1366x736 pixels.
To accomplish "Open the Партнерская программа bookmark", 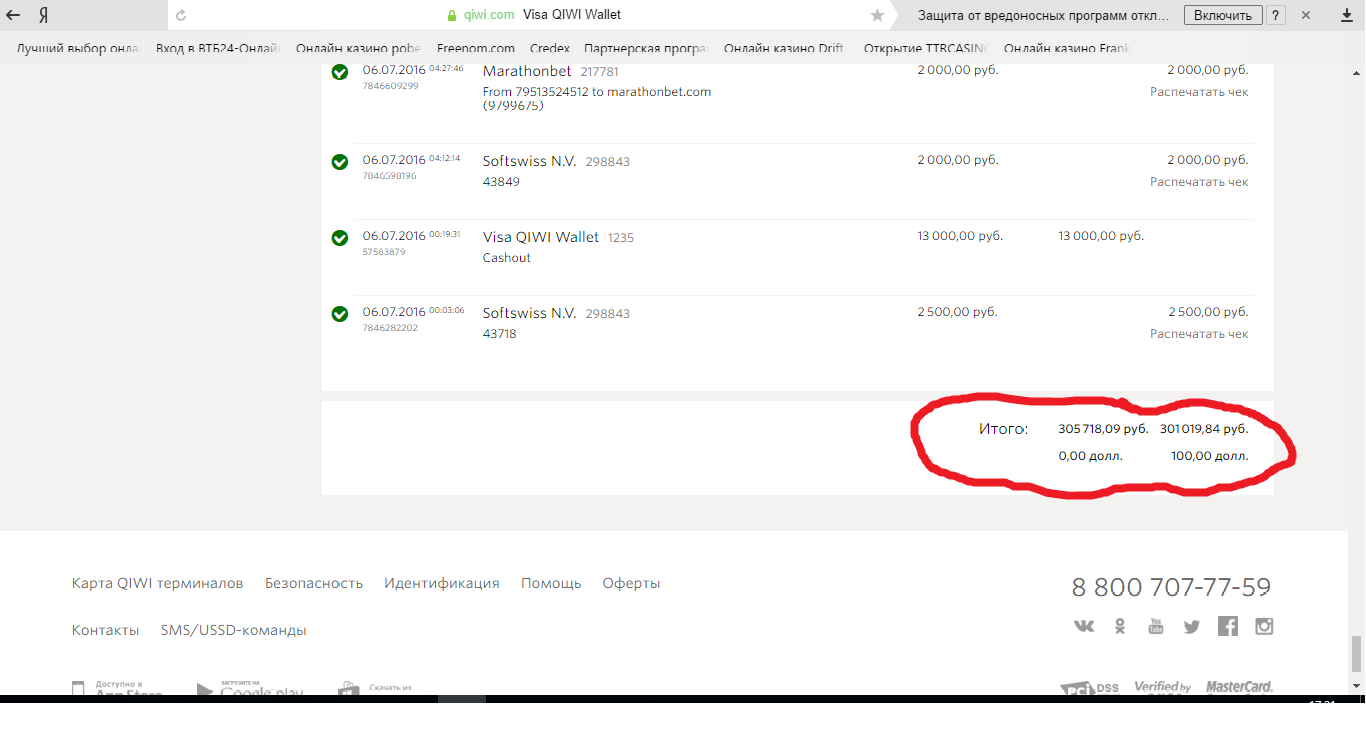I will pos(646,48).
